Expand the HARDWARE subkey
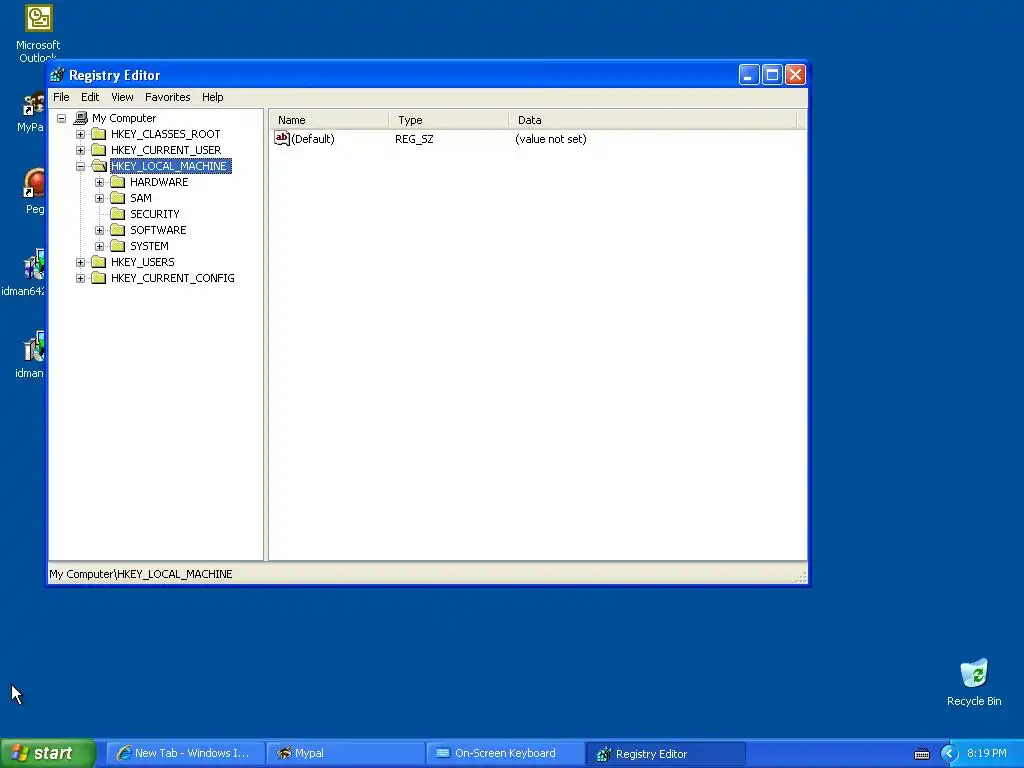 click(x=99, y=182)
